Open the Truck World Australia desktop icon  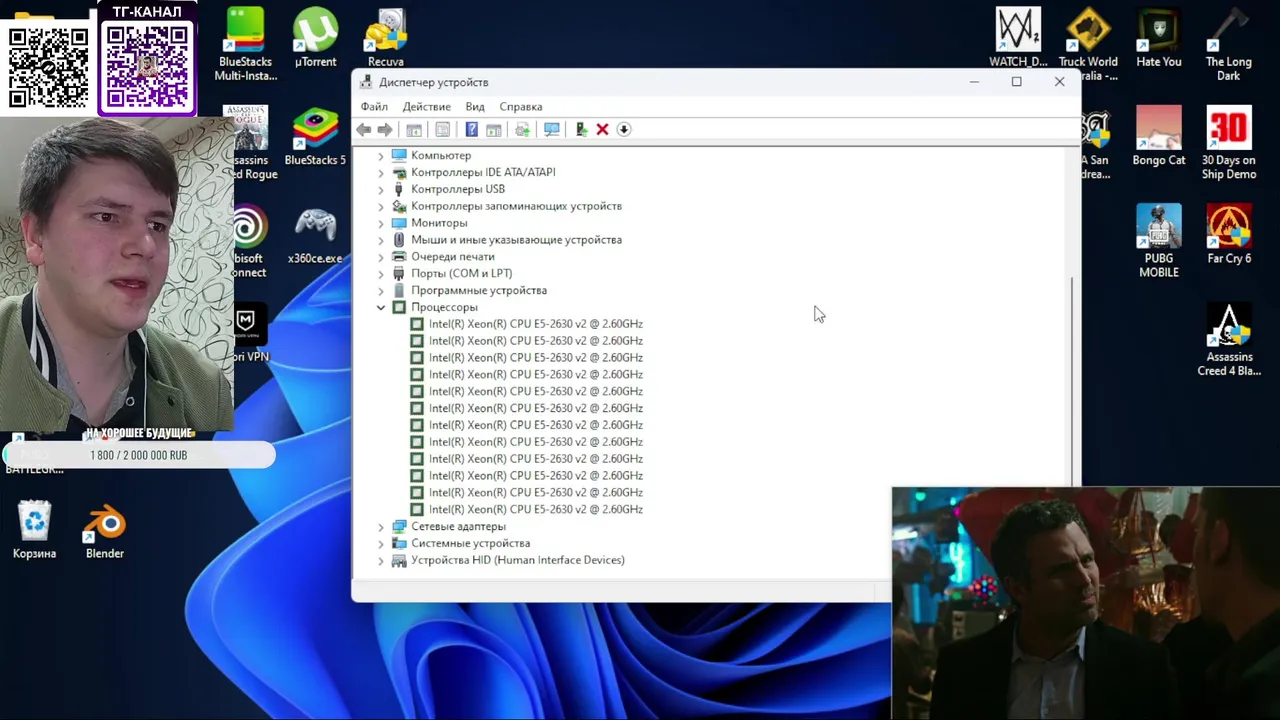pyautogui.click(x=1088, y=45)
